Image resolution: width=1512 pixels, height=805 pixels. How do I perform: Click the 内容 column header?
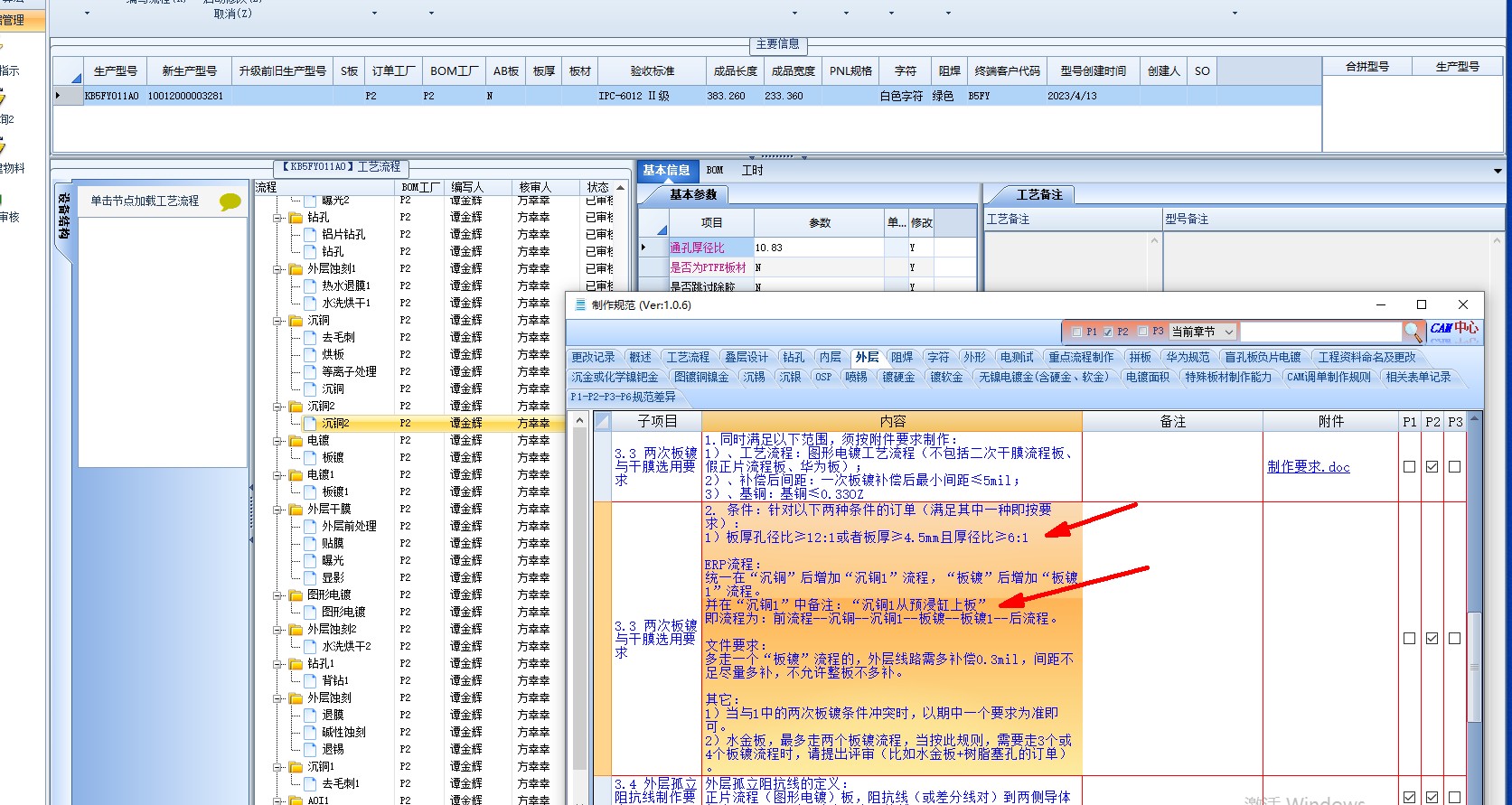[892, 421]
